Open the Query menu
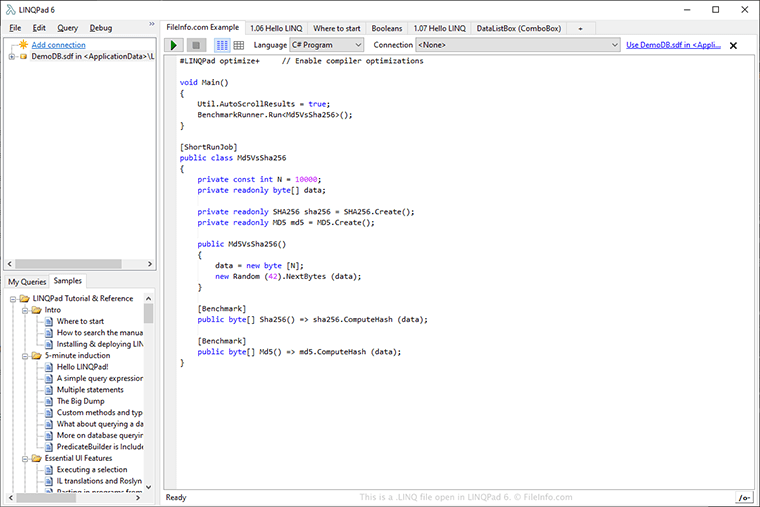Viewport: 760px width, 507px height. (x=67, y=28)
